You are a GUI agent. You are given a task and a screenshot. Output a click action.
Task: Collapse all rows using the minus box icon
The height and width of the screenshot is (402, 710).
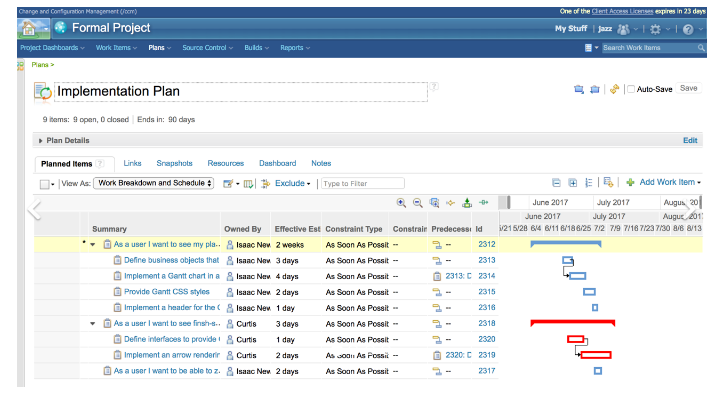[556, 183]
